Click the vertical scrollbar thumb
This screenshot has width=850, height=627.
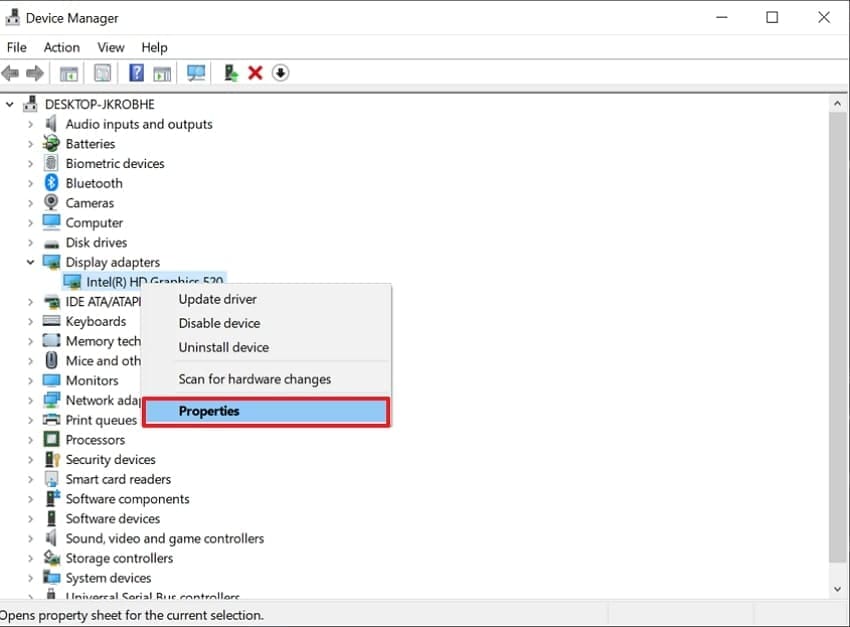pyautogui.click(x=838, y=337)
